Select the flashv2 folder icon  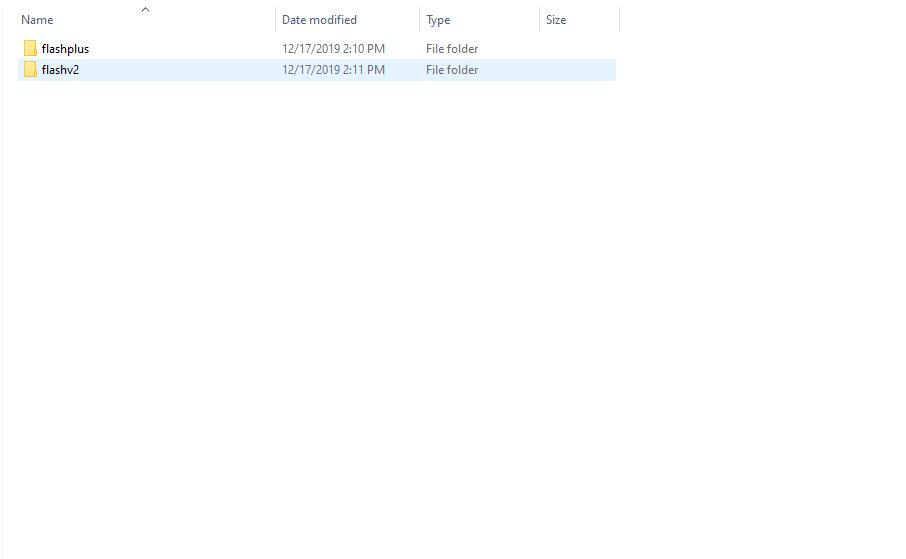[x=31, y=69]
